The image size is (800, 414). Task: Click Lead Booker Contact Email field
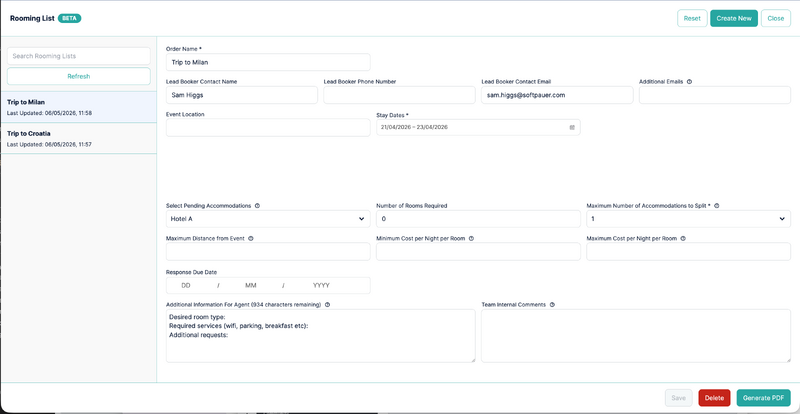[x=557, y=95]
